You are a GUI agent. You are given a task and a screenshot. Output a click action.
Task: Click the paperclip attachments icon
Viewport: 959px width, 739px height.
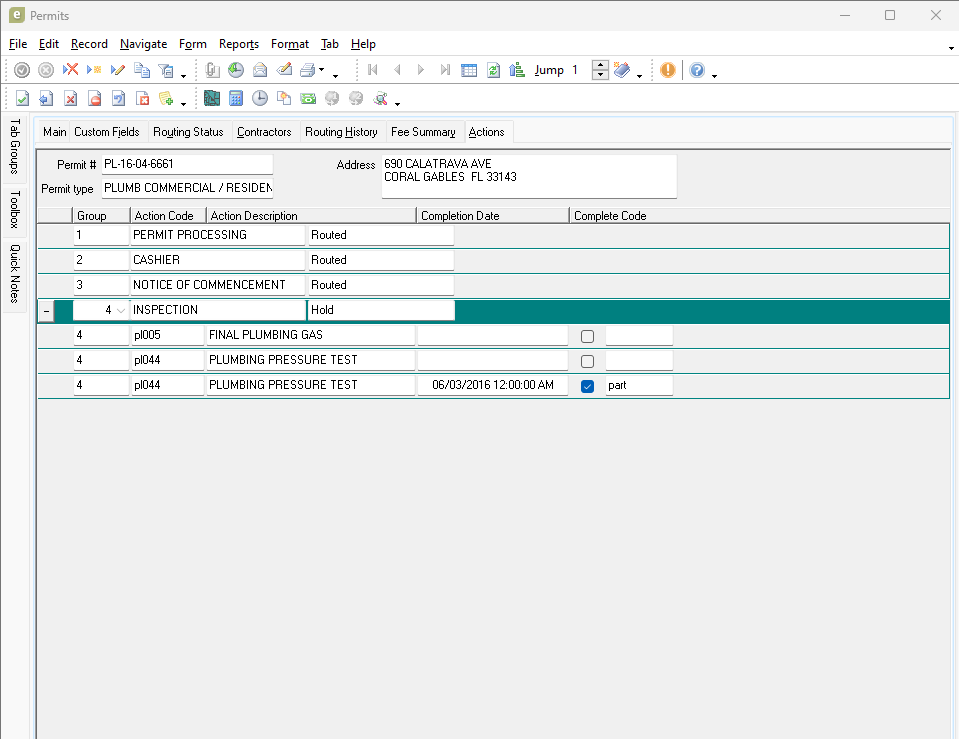click(x=212, y=70)
